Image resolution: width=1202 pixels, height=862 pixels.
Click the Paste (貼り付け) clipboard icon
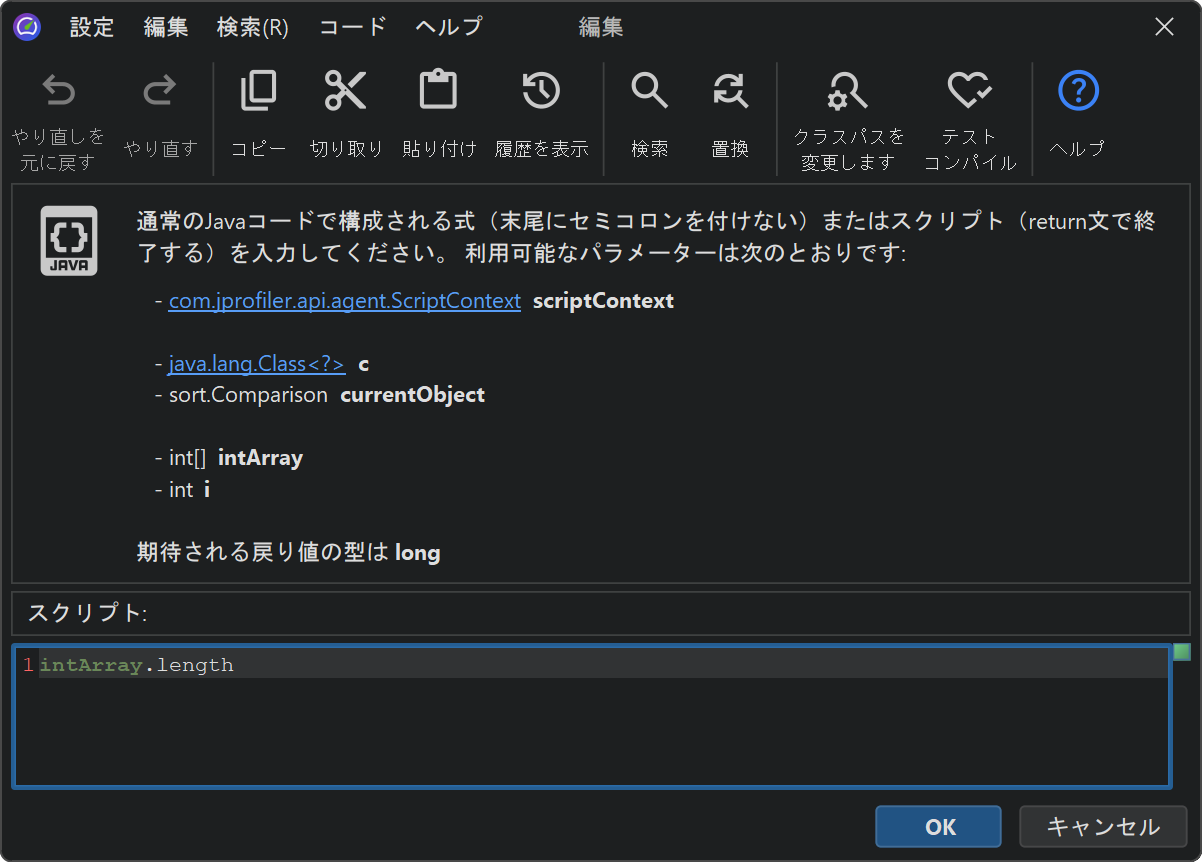pyautogui.click(x=438, y=92)
